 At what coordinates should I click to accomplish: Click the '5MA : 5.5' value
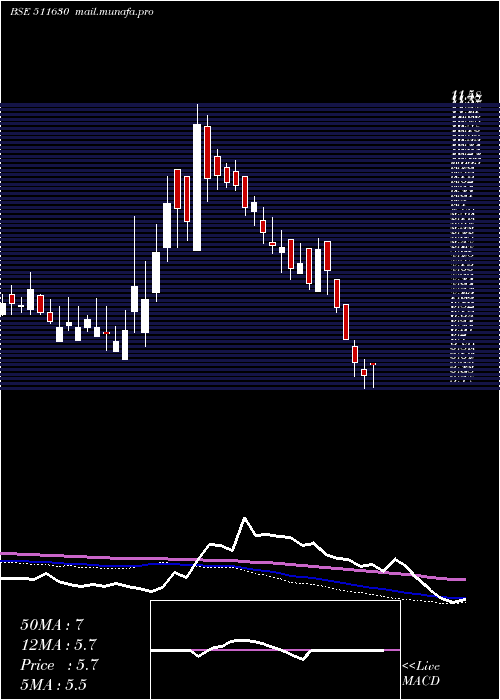click(x=54, y=685)
